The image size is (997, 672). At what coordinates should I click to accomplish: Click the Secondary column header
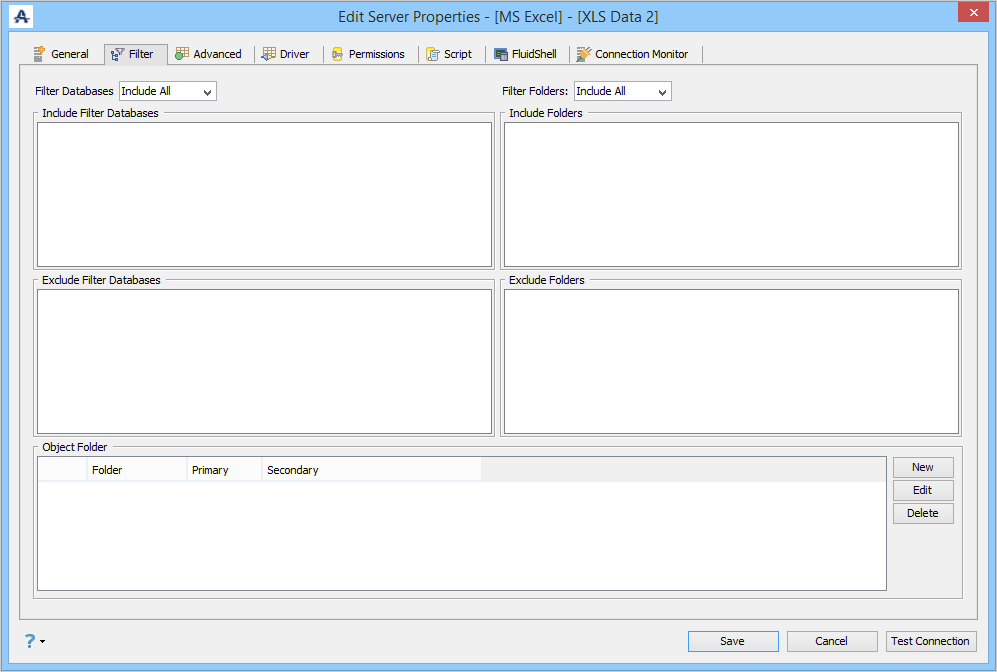[371, 470]
